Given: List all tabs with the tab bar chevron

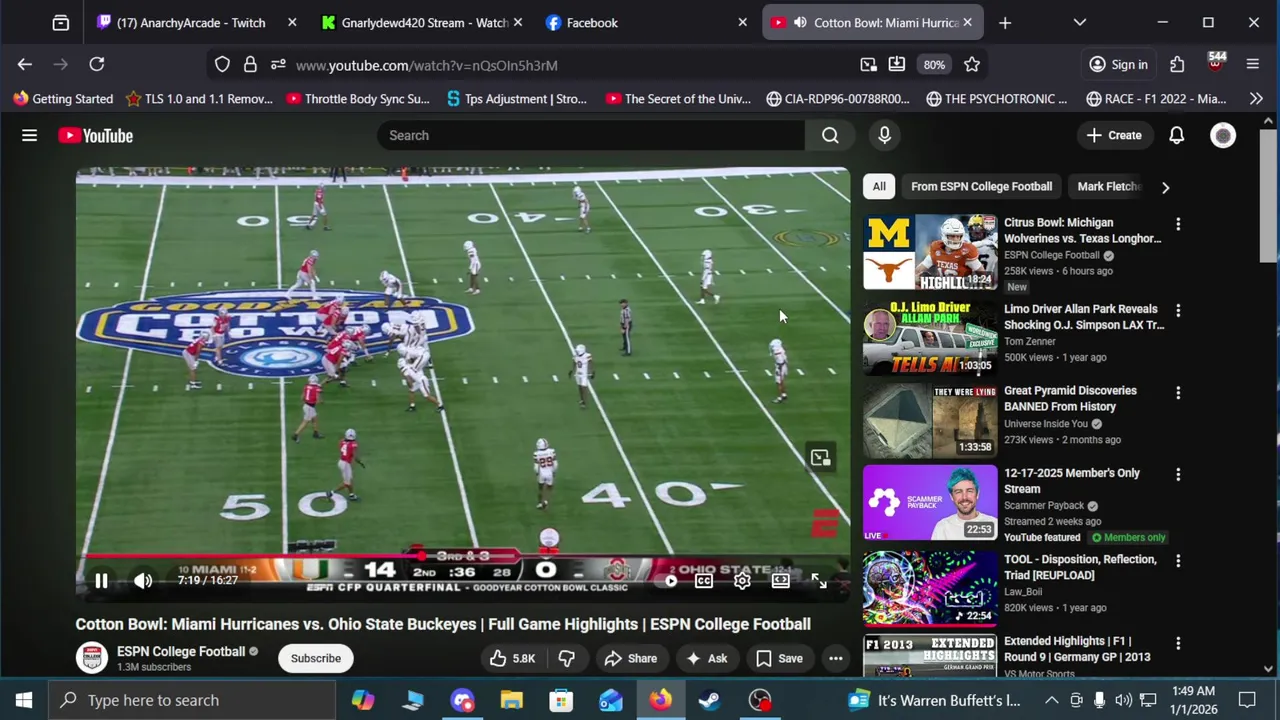Looking at the screenshot, I should (x=1080, y=22).
